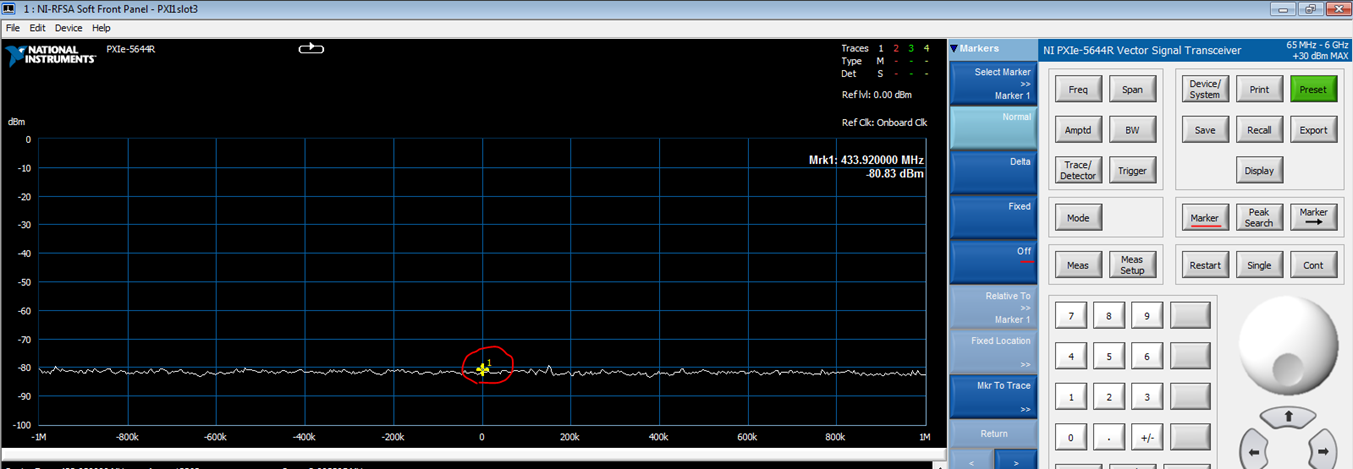Open the File menu
This screenshot has width=1353, height=469.
(x=13, y=28)
